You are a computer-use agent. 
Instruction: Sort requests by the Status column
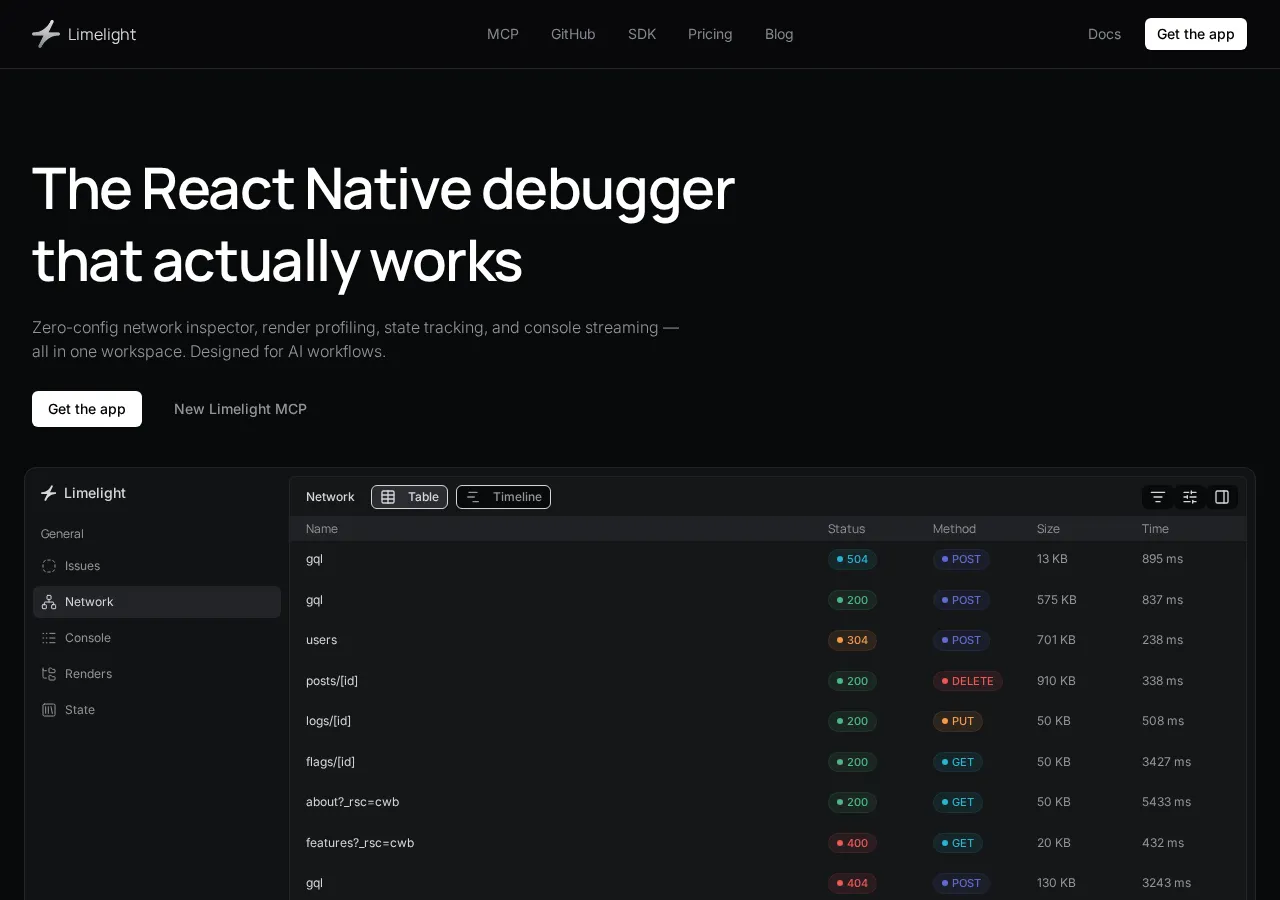846,528
